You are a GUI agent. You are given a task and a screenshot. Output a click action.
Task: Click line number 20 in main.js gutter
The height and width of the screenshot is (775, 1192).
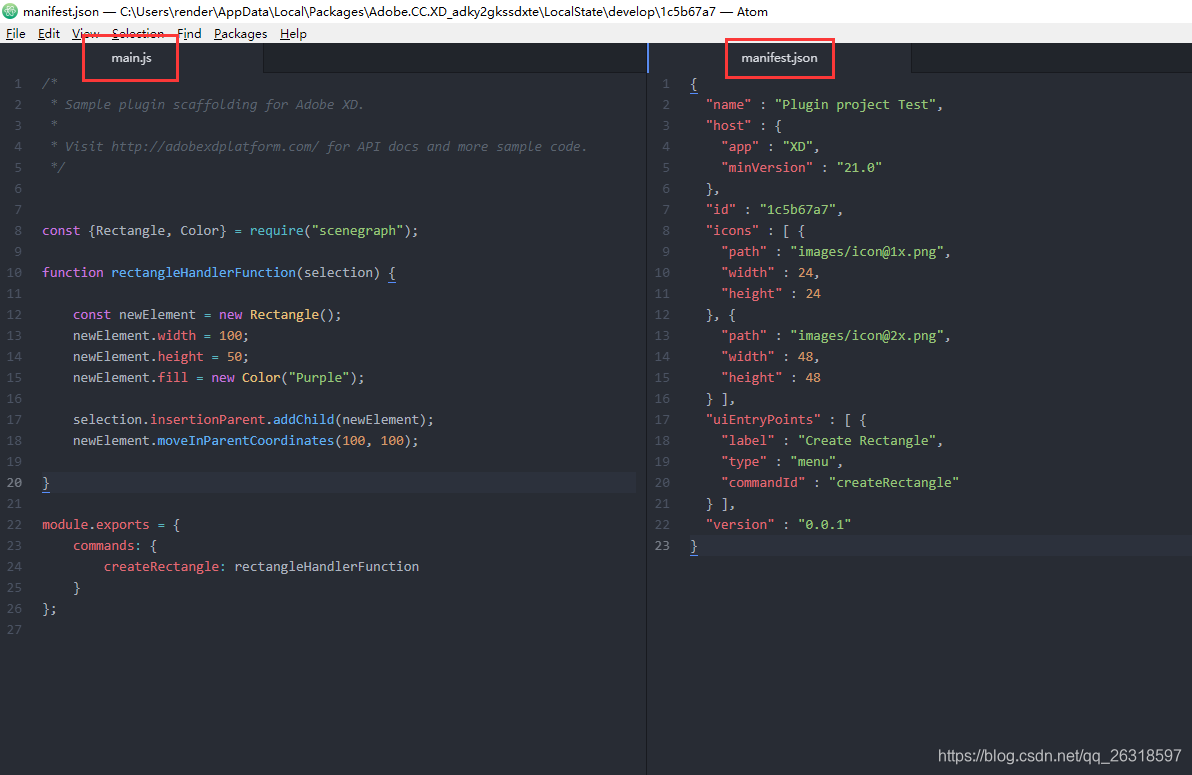[x=14, y=482]
